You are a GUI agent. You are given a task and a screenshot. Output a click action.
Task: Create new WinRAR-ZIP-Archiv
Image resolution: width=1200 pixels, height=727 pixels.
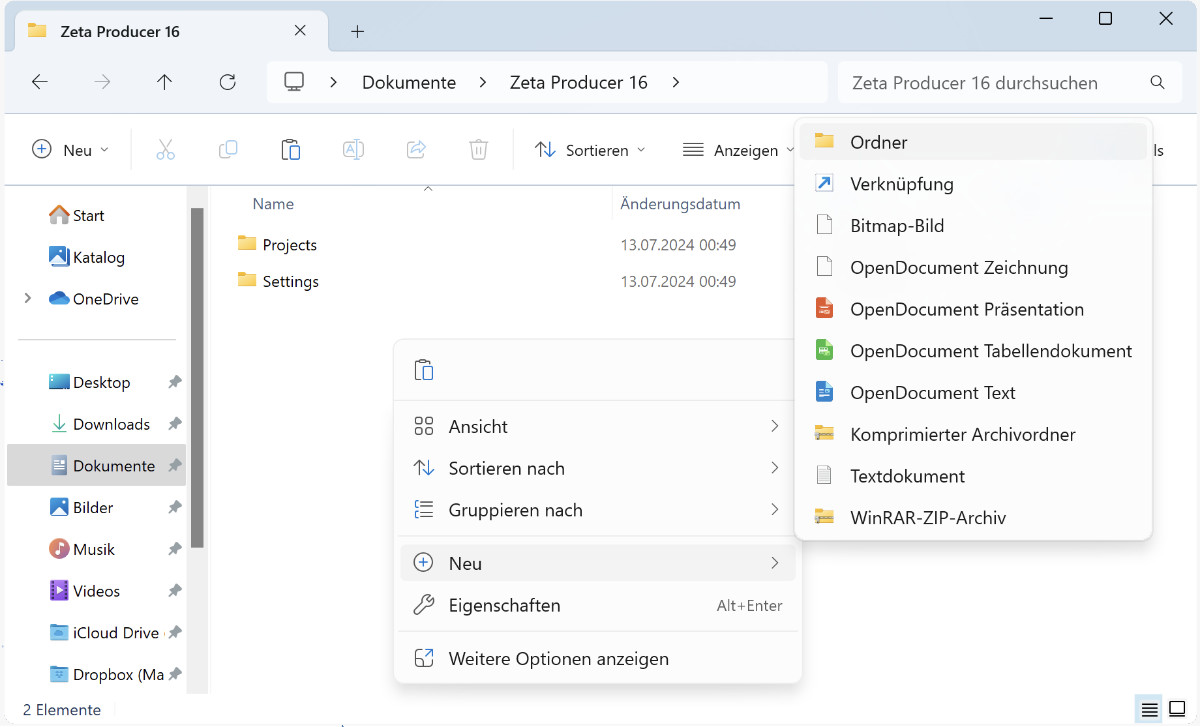coord(973,518)
